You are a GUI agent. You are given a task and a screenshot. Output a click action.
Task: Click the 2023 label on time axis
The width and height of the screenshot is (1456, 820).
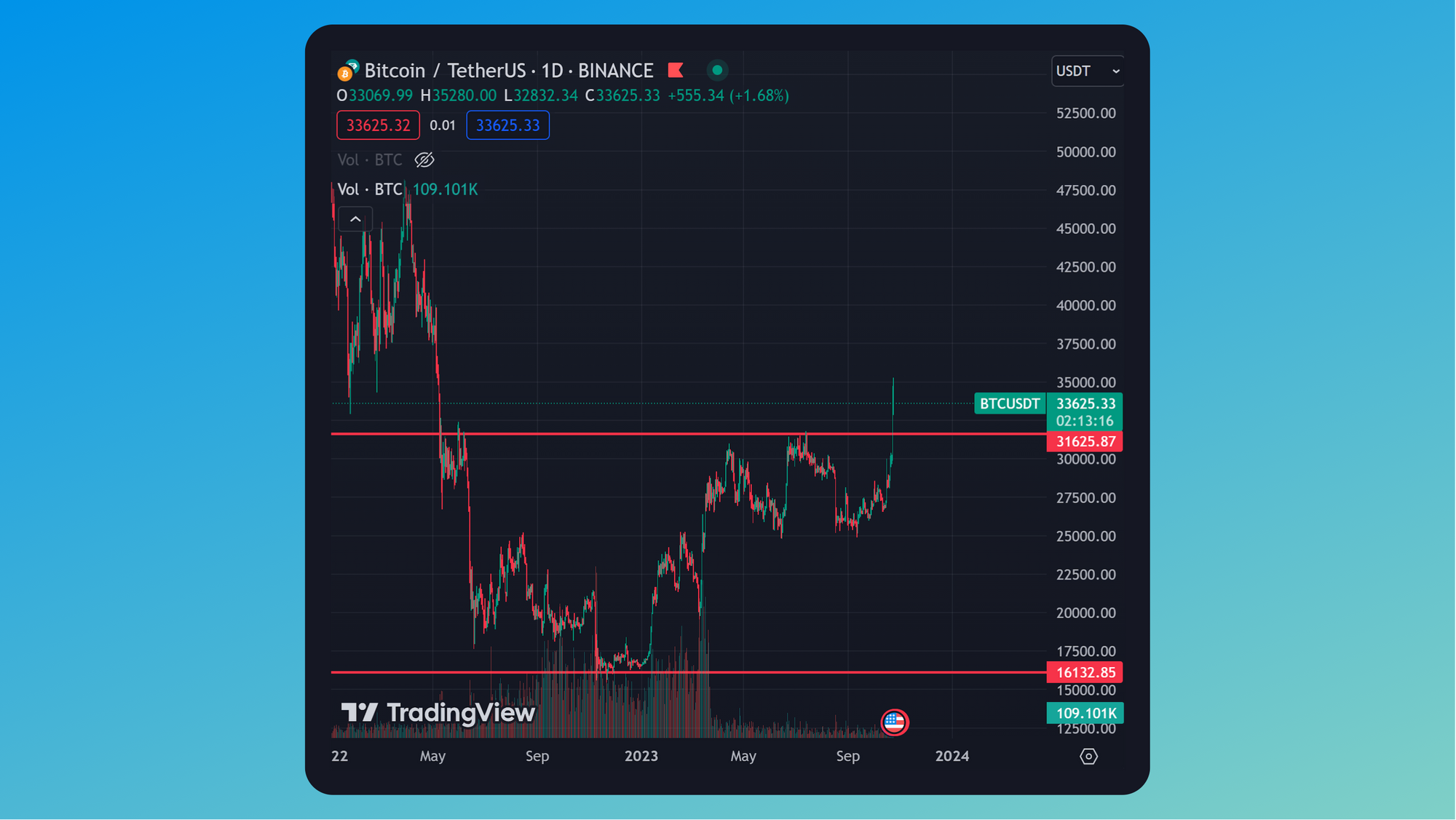(641, 757)
